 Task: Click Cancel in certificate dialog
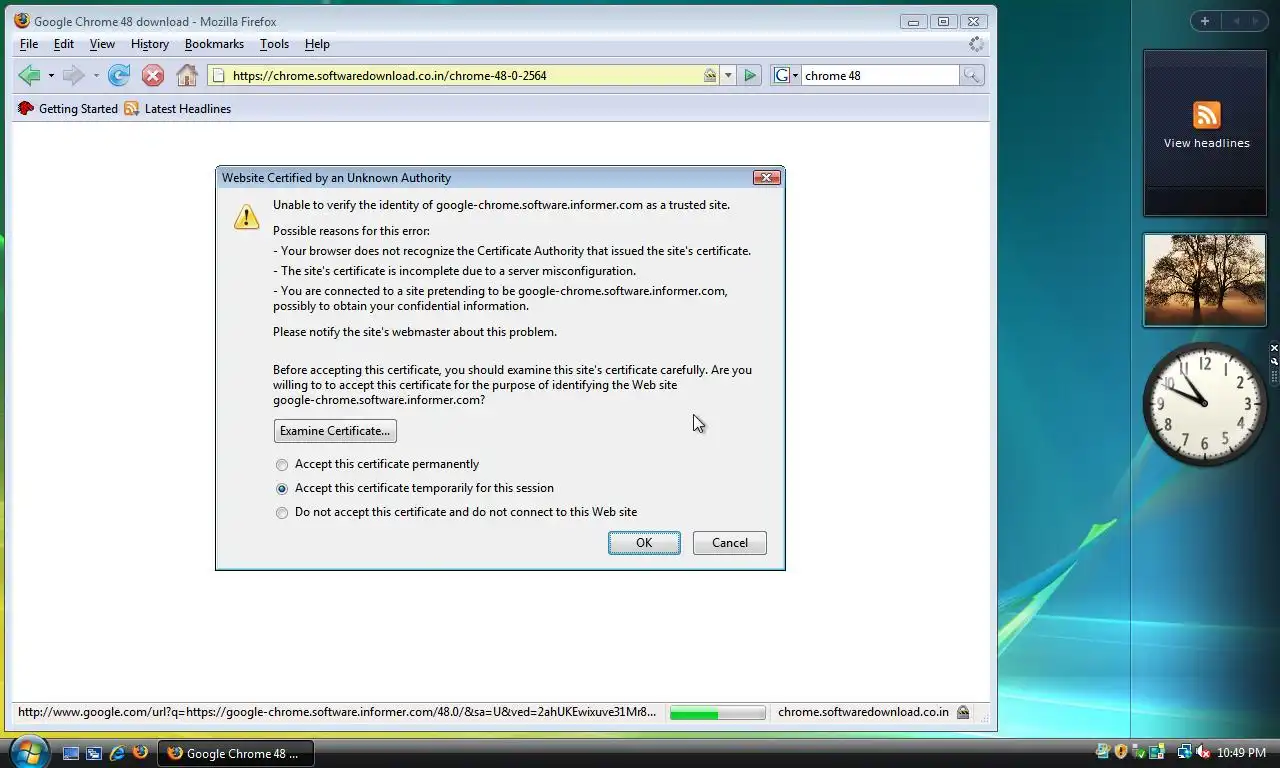[730, 543]
